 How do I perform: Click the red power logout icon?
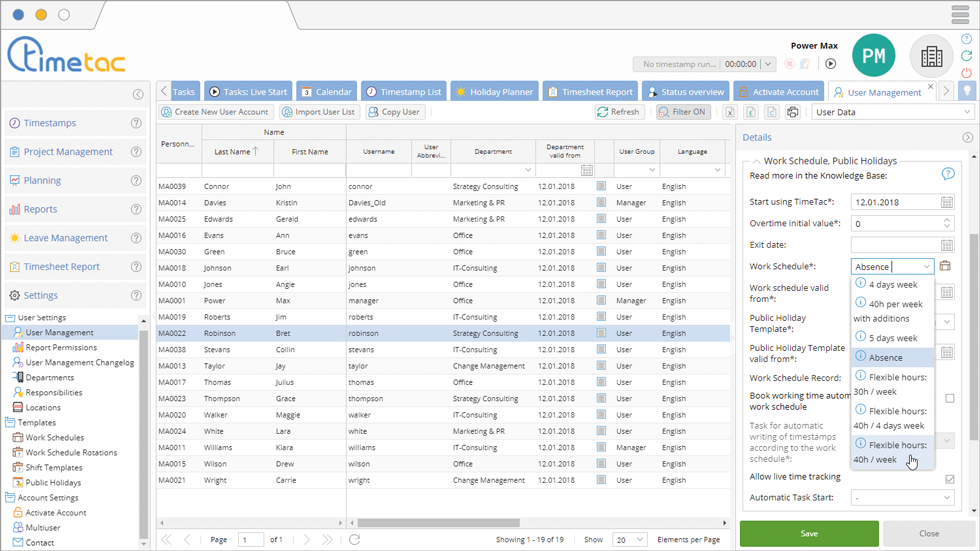click(966, 73)
